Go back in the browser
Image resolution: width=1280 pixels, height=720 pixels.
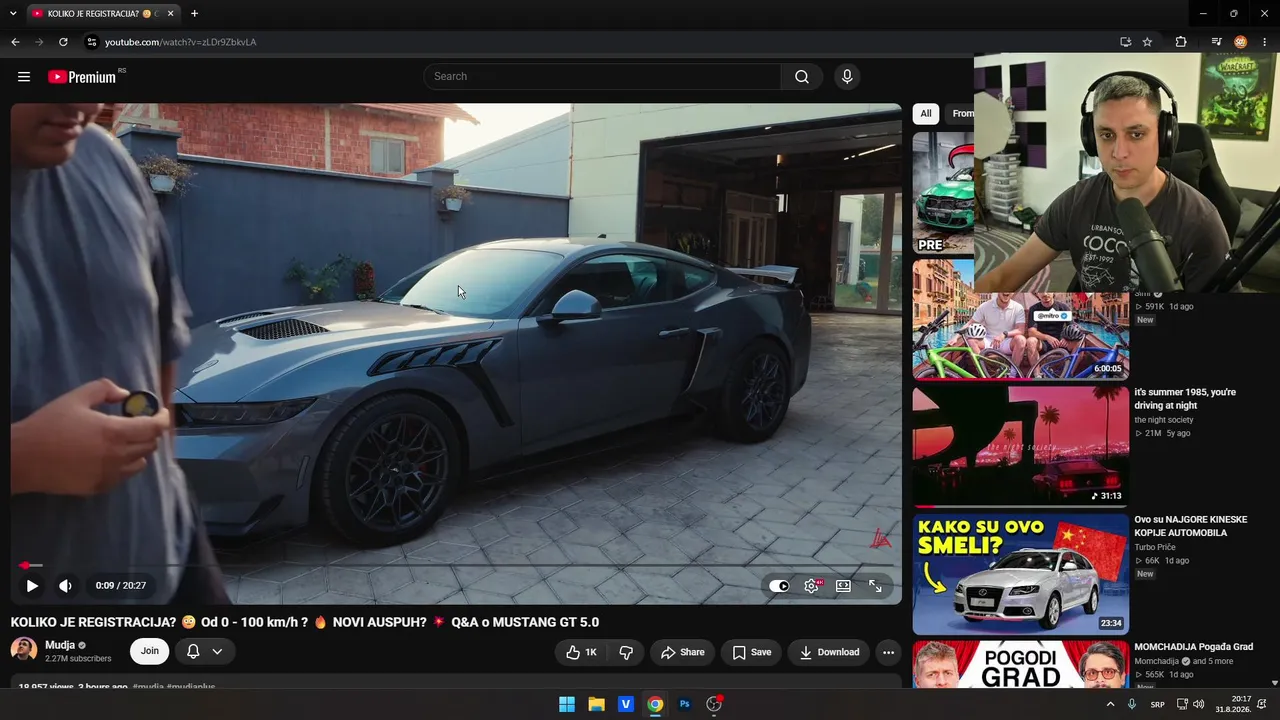[15, 42]
